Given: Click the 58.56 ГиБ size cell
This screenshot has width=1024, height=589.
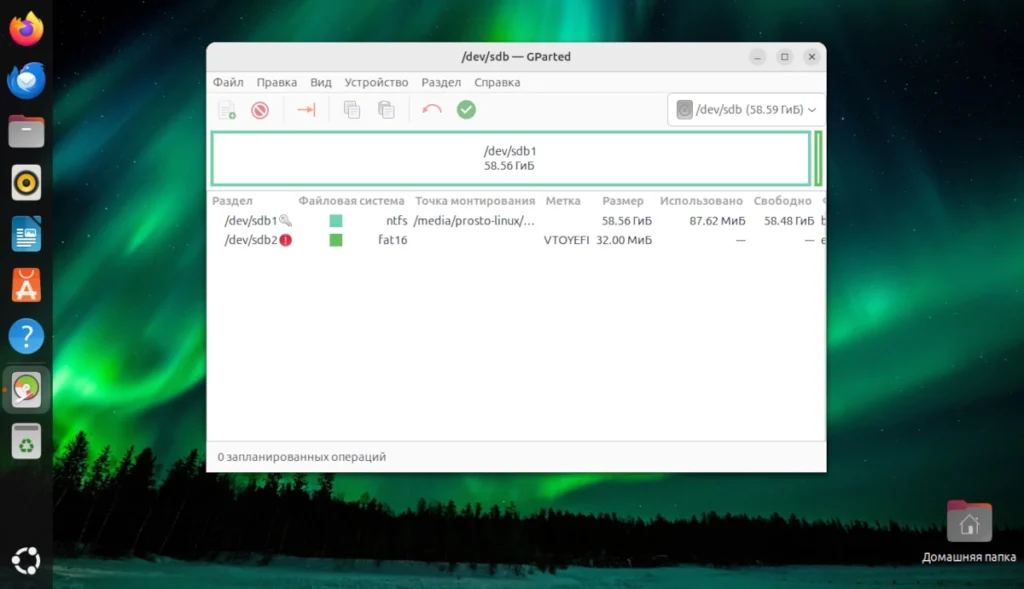Looking at the screenshot, I should [x=627, y=221].
